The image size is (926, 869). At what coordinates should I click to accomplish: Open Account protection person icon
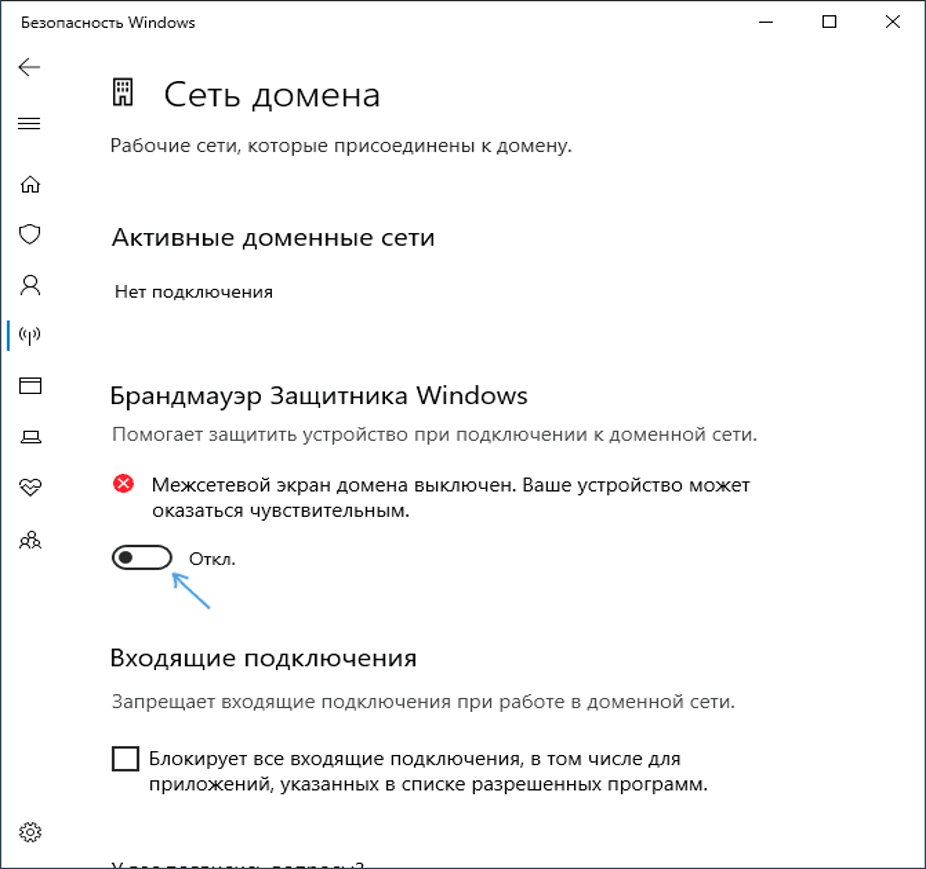[x=30, y=285]
